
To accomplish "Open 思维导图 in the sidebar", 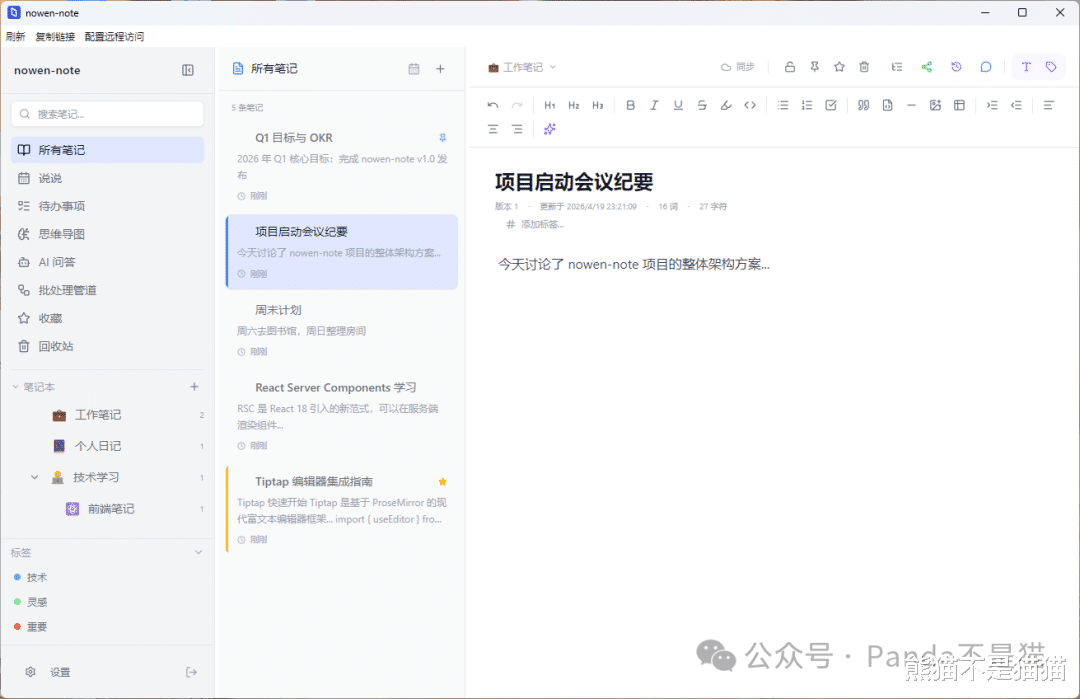I will click(107, 234).
